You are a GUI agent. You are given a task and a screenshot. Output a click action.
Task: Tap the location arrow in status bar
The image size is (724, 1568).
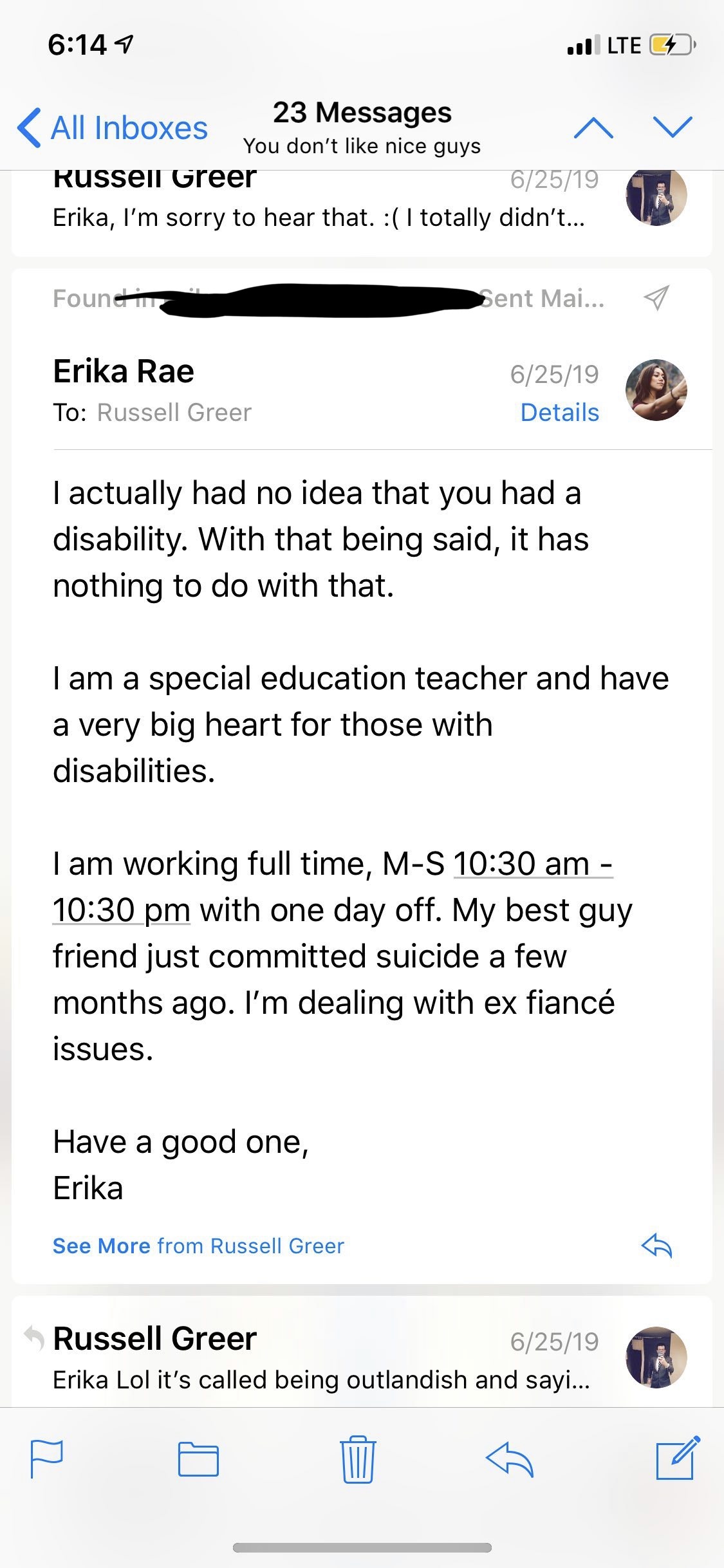pyautogui.click(x=124, y=44)
